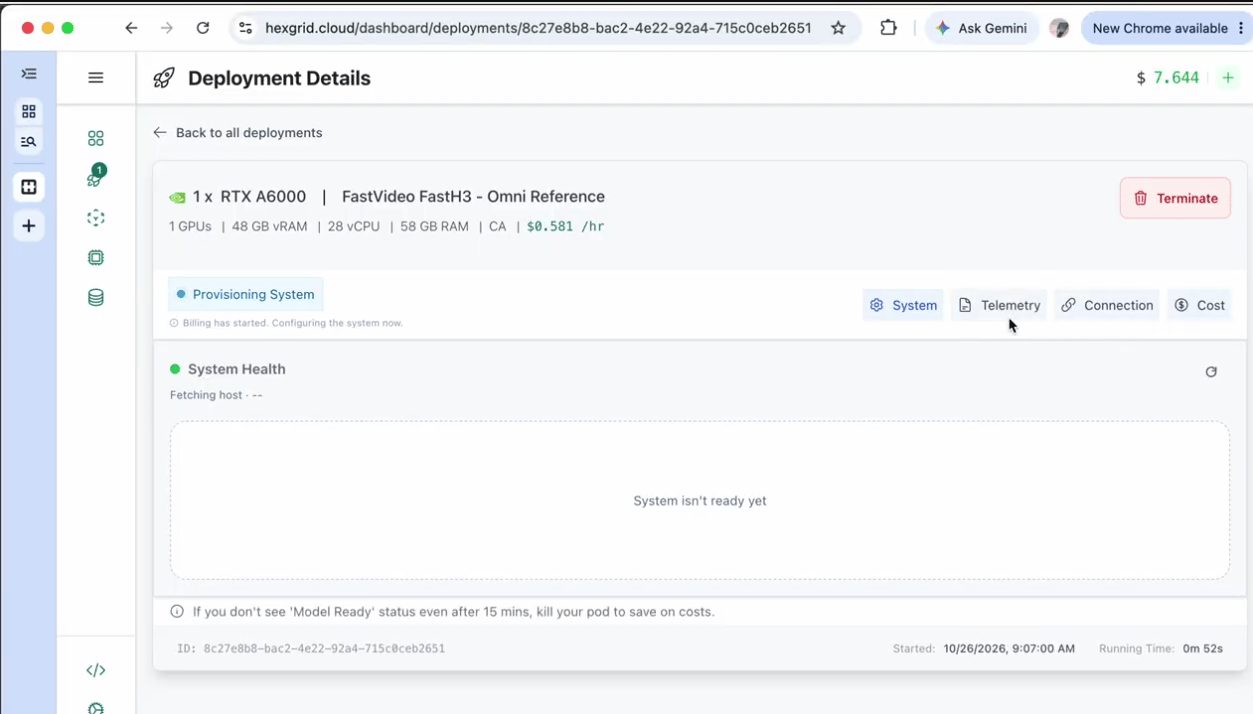Switch to the System tab
Viewport: 1253px width, 714px height.
click(903, 305)
